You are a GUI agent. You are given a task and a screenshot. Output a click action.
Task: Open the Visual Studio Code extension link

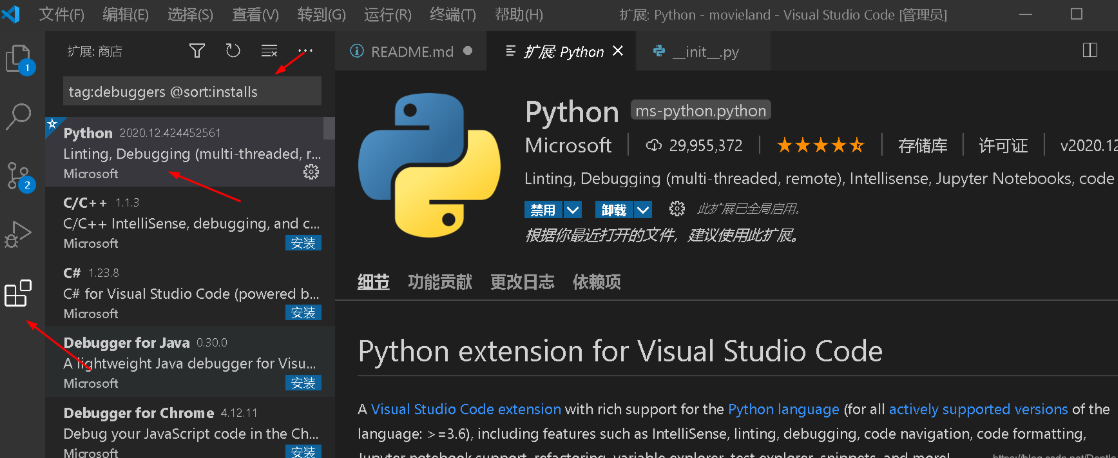pyautogui.click(x=466, y=409)
